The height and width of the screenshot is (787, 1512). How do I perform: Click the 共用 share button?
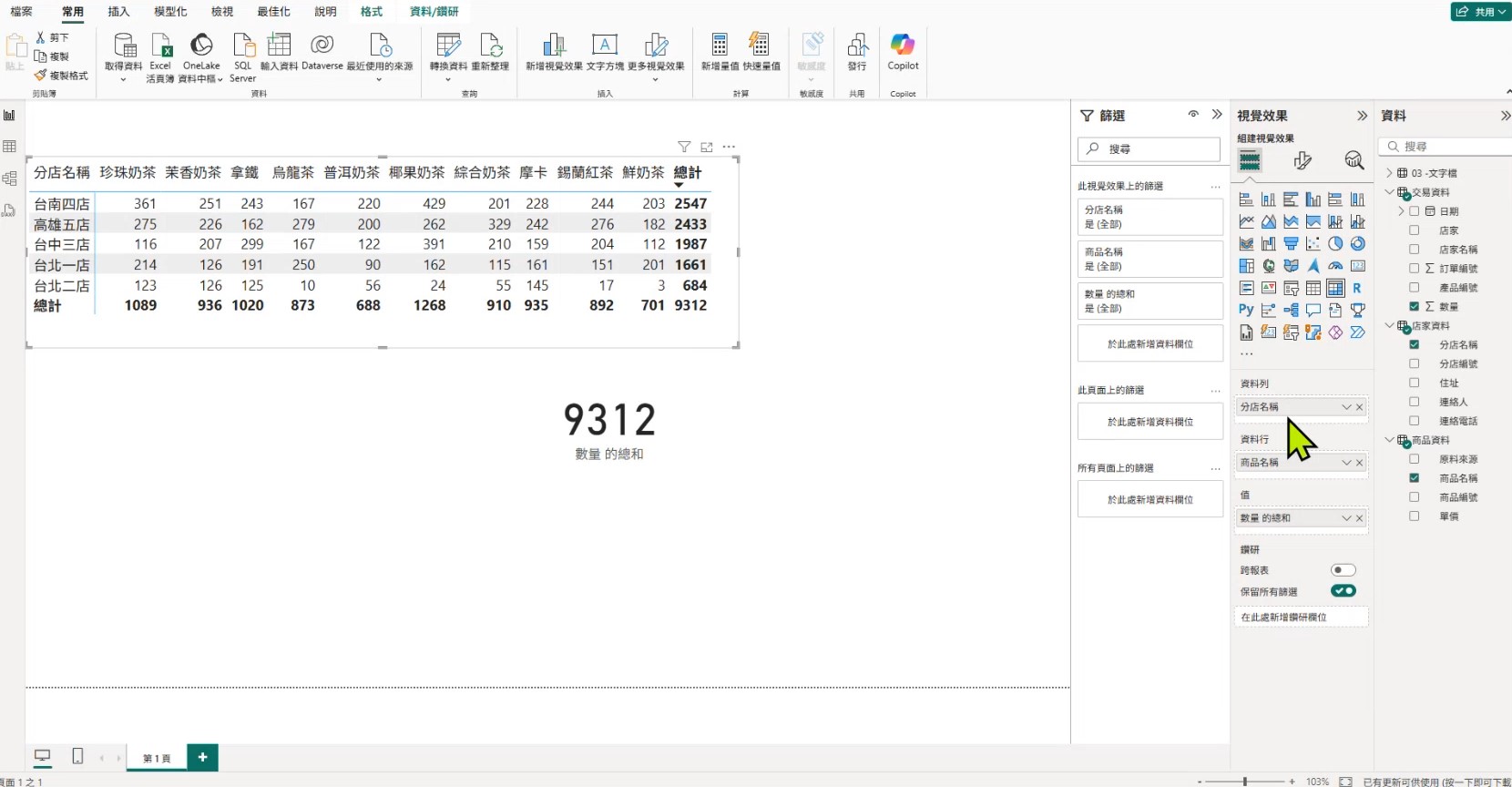coord(1477,12)
